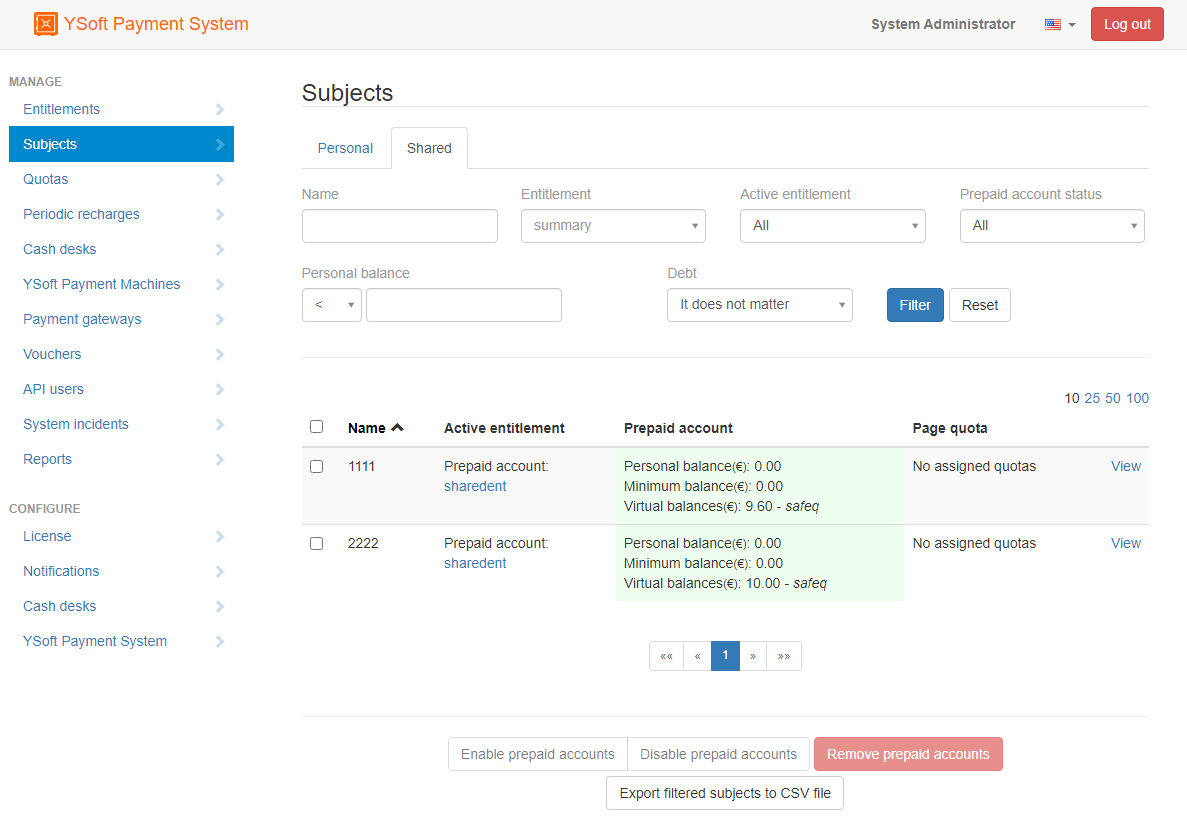Click chevron icon next to Entitlements
This screenshot has width=1187, height=824.
[x=220, y=110]
